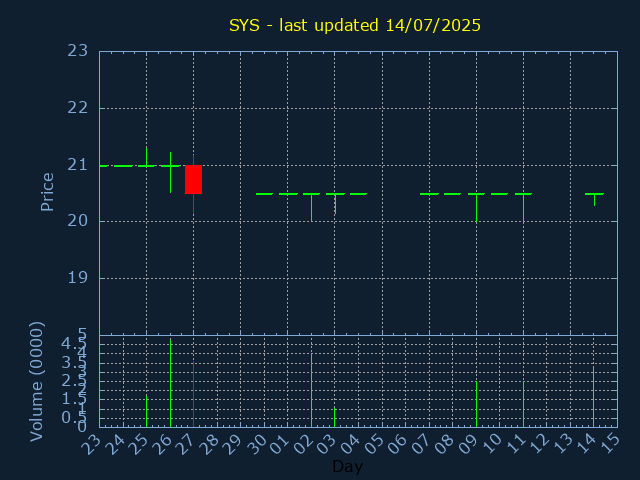Click the chart title SYS last updated 14/07/2025
The image size is (640, 480).
click(x=355, y=25)
